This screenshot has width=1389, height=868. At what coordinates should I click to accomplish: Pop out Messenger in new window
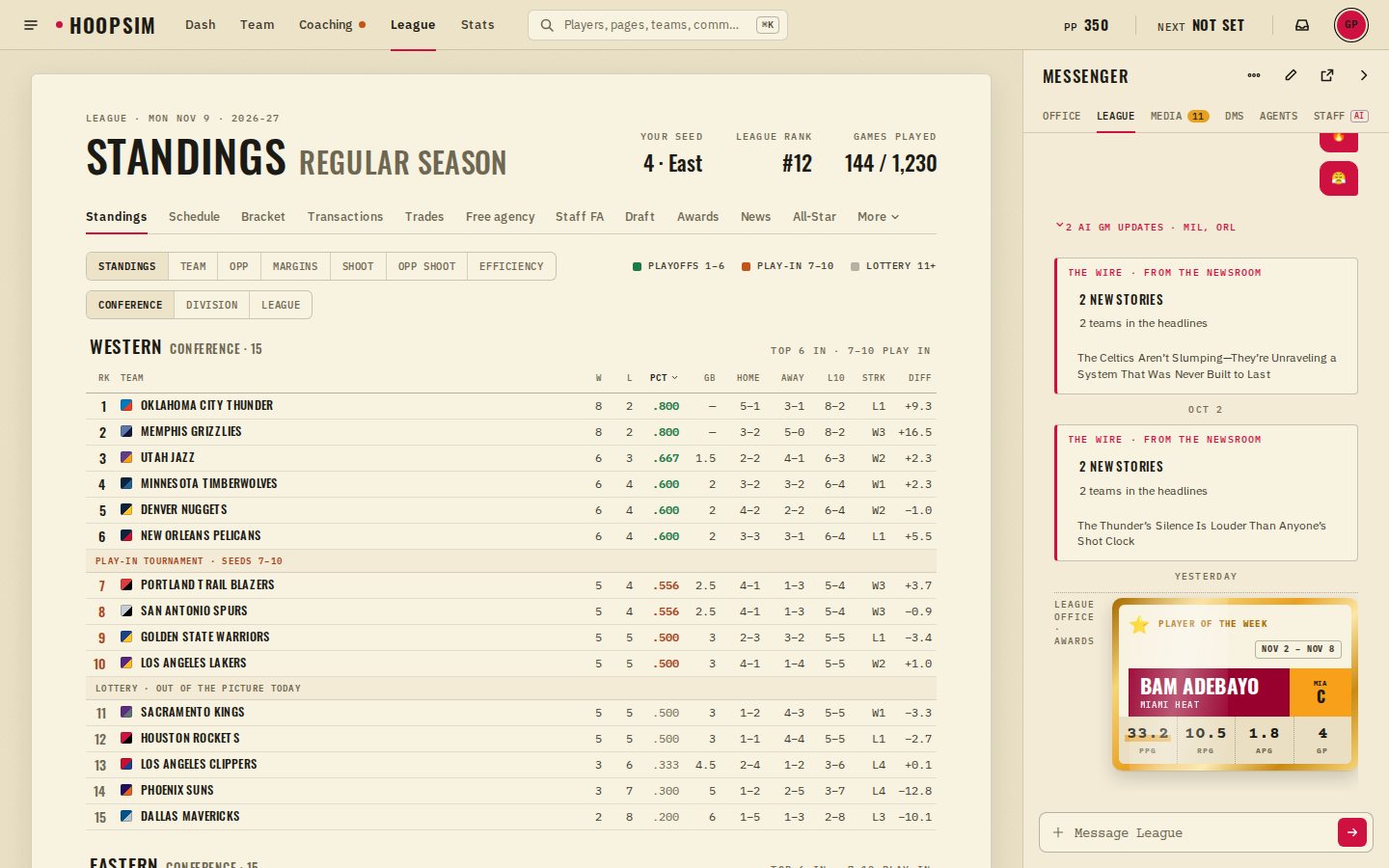(x=1327, y=75)
